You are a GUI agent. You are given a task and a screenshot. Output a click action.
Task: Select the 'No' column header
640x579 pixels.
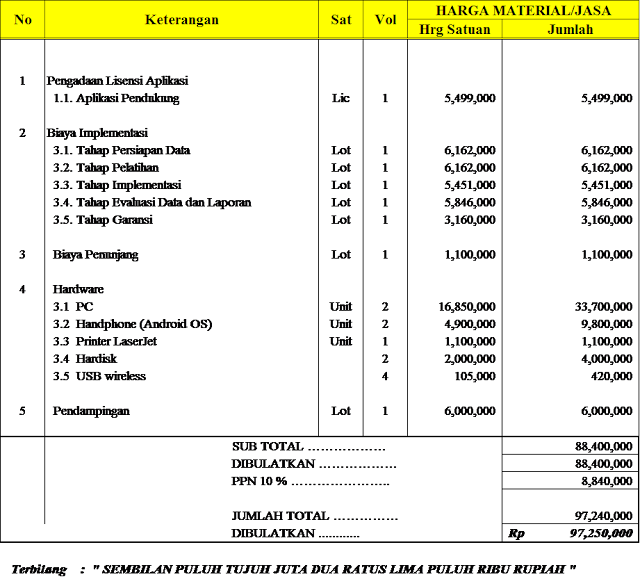23,20
